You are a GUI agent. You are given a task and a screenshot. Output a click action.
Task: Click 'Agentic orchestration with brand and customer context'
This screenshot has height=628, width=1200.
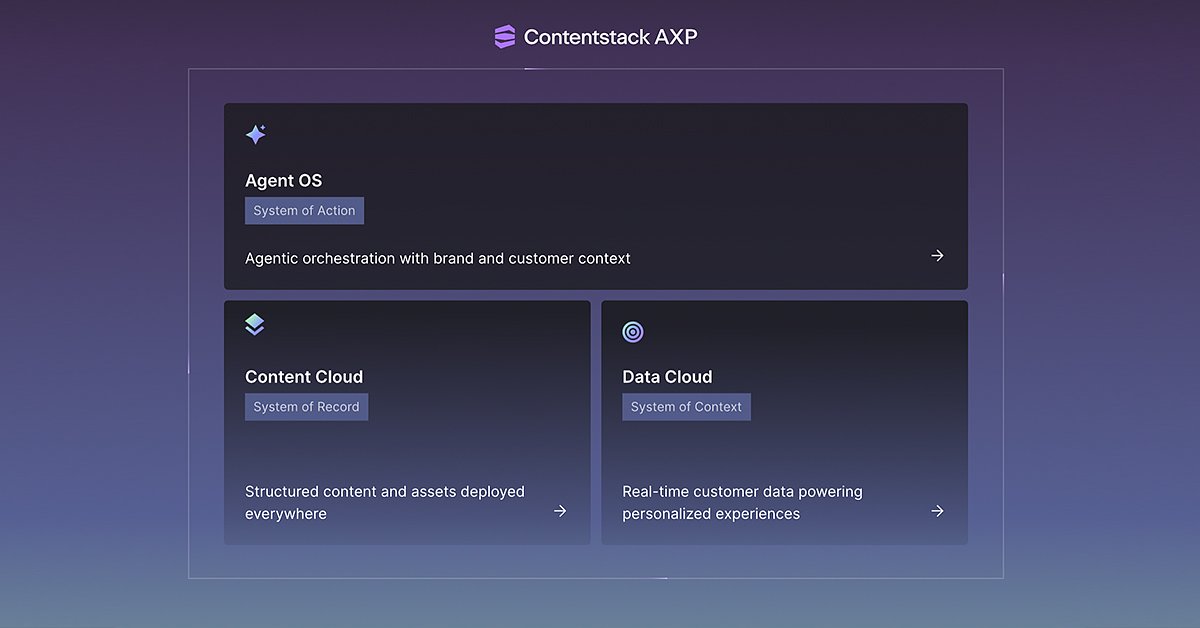click(x=438, y=258)
